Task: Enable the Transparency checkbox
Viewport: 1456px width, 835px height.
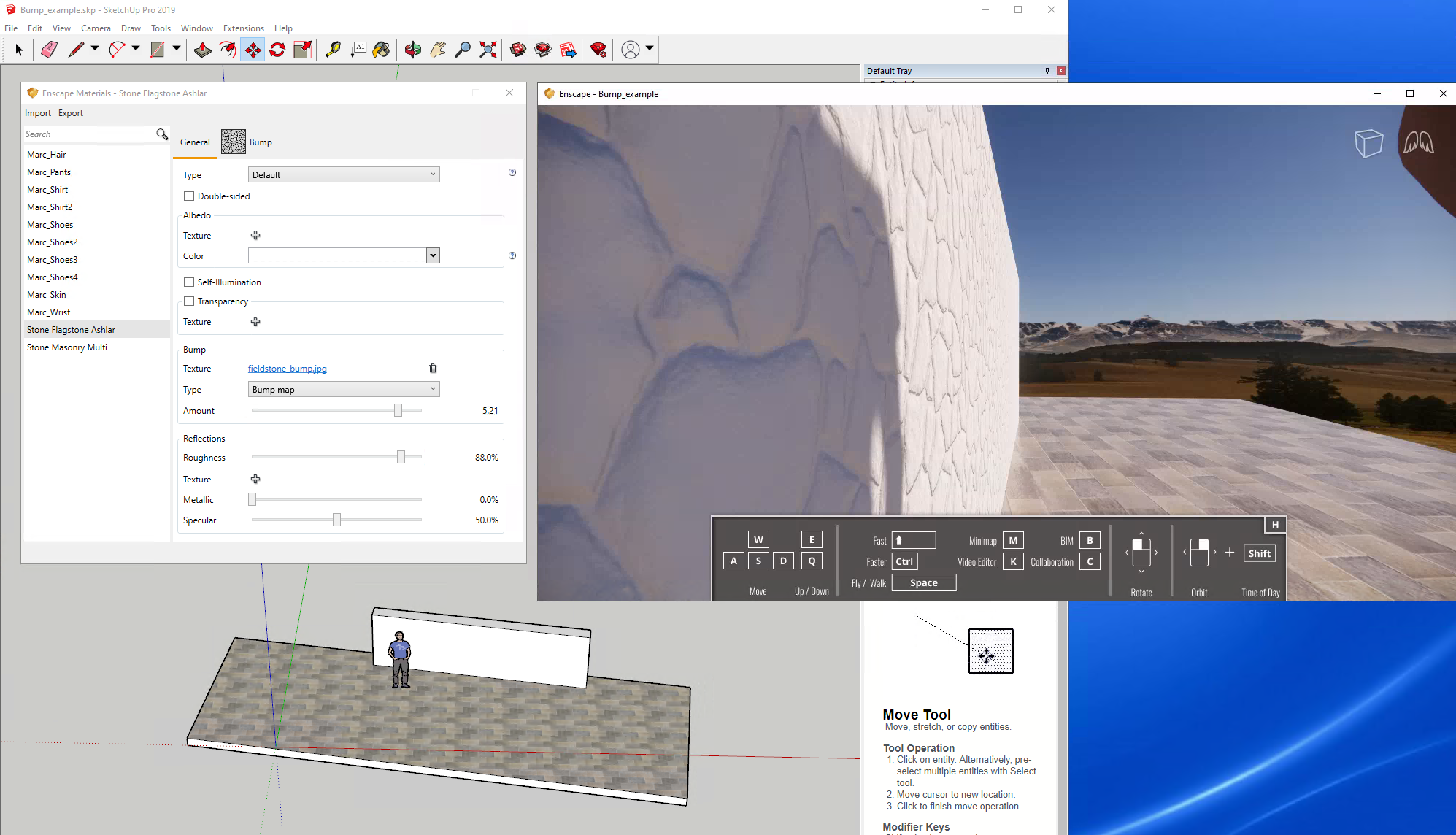Action: (189, 301)
